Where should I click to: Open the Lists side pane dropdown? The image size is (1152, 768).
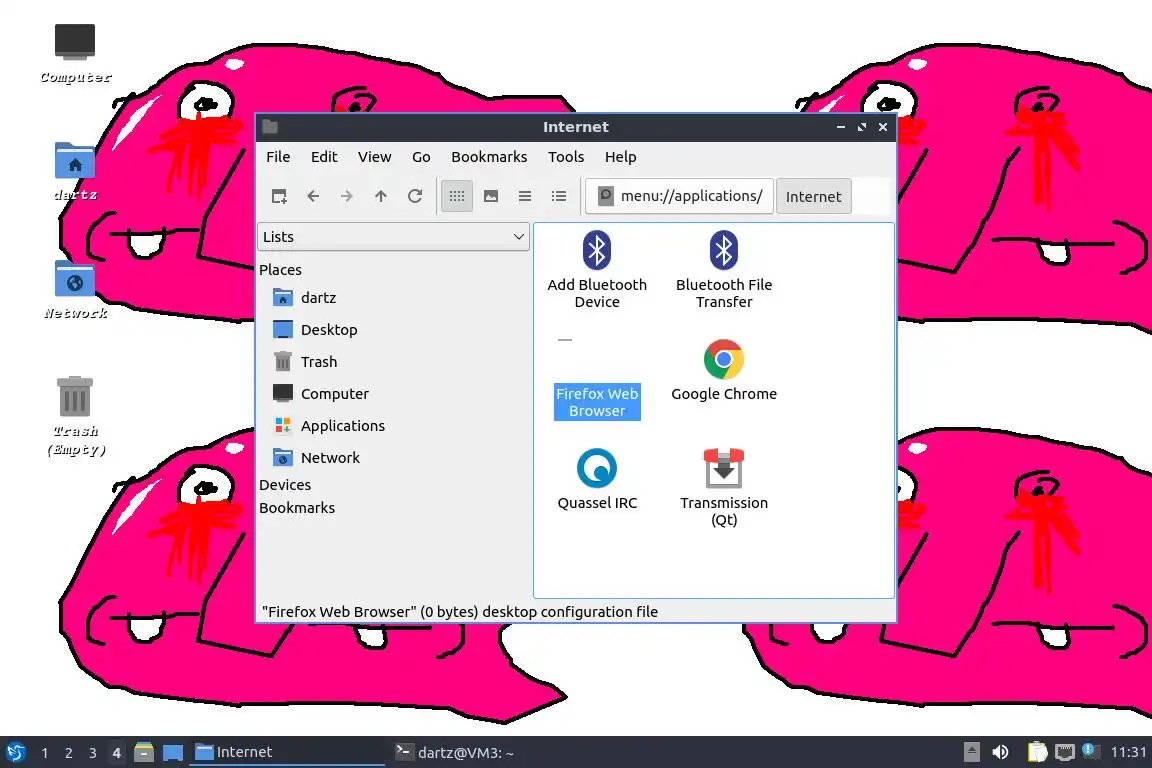[393, 237]
